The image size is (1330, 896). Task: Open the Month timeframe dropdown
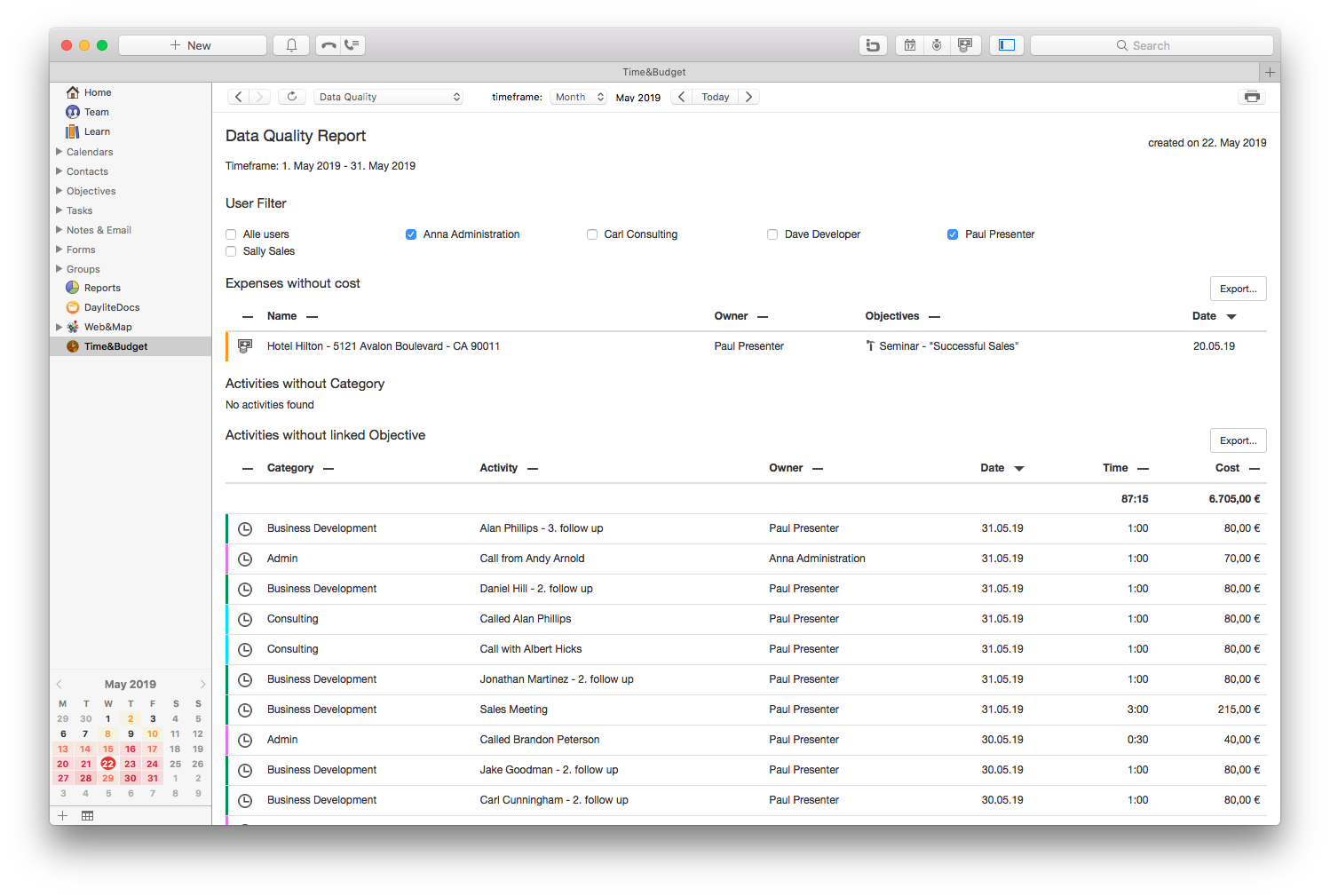click(579, 97)
